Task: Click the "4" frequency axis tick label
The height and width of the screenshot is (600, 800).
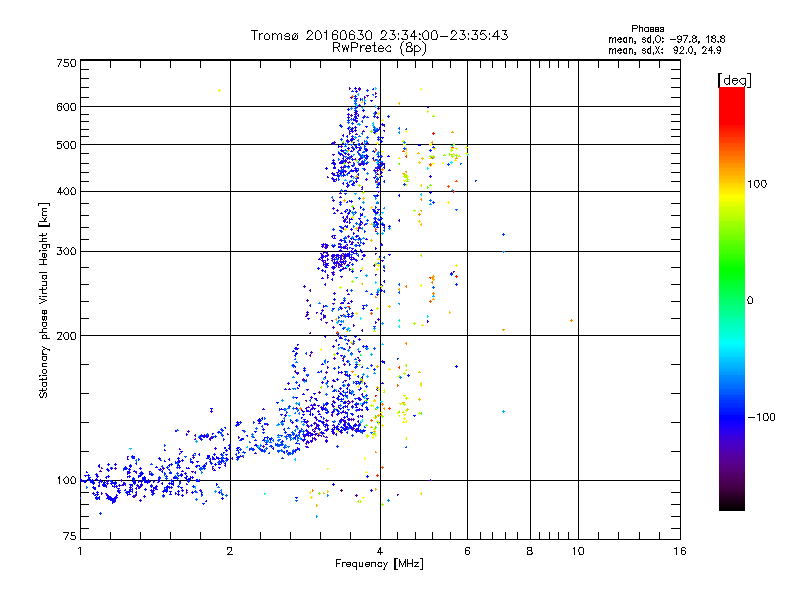Action: tap(380, 551)
